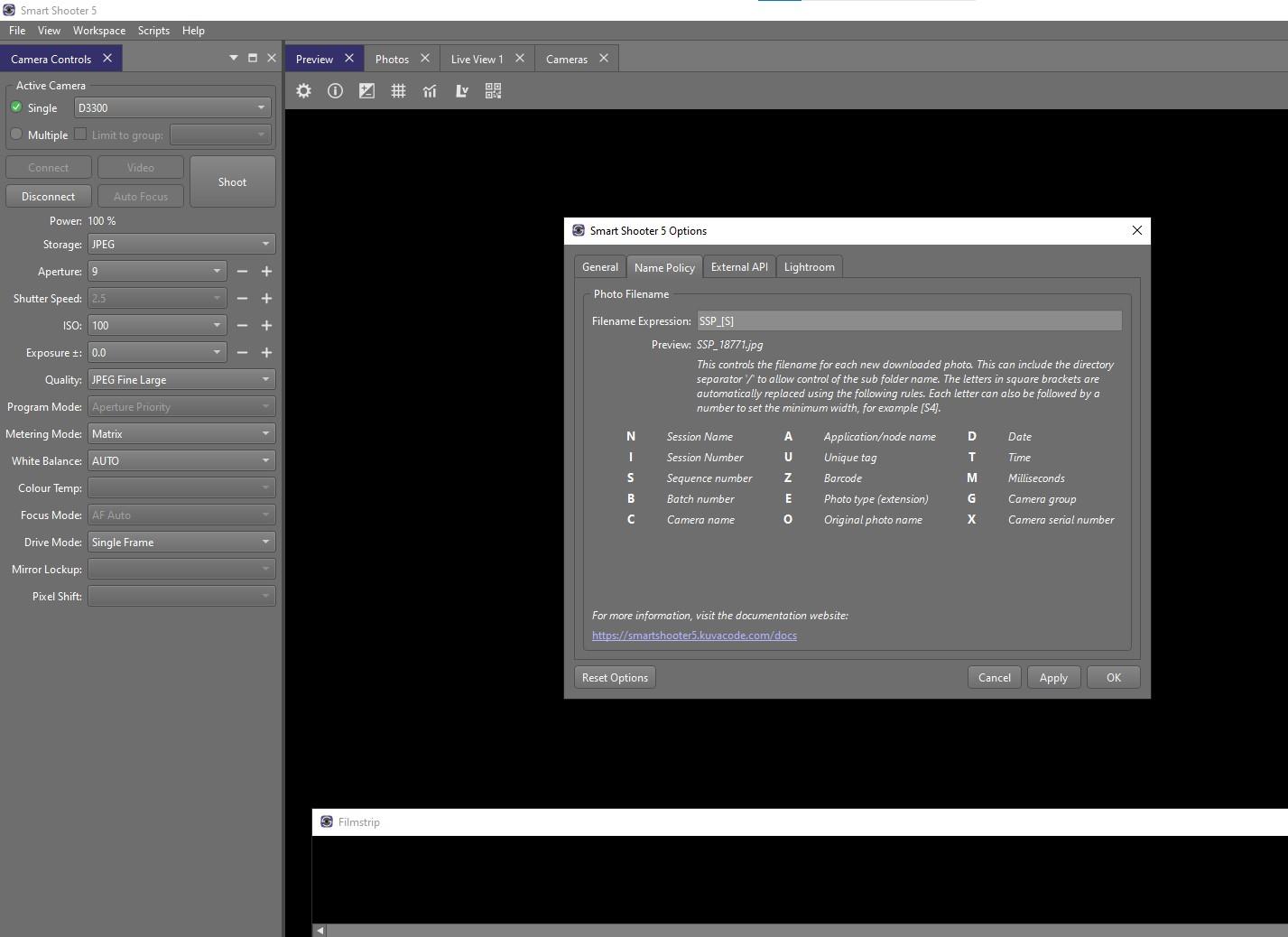Open the Drive Mode Single Frame dropdown

point(181,543)
